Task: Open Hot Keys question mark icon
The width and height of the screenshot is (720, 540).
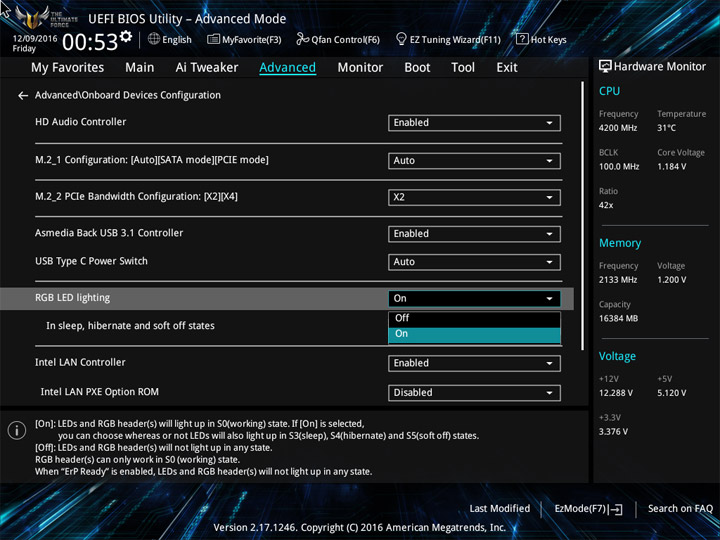Action: pos(522,39)
